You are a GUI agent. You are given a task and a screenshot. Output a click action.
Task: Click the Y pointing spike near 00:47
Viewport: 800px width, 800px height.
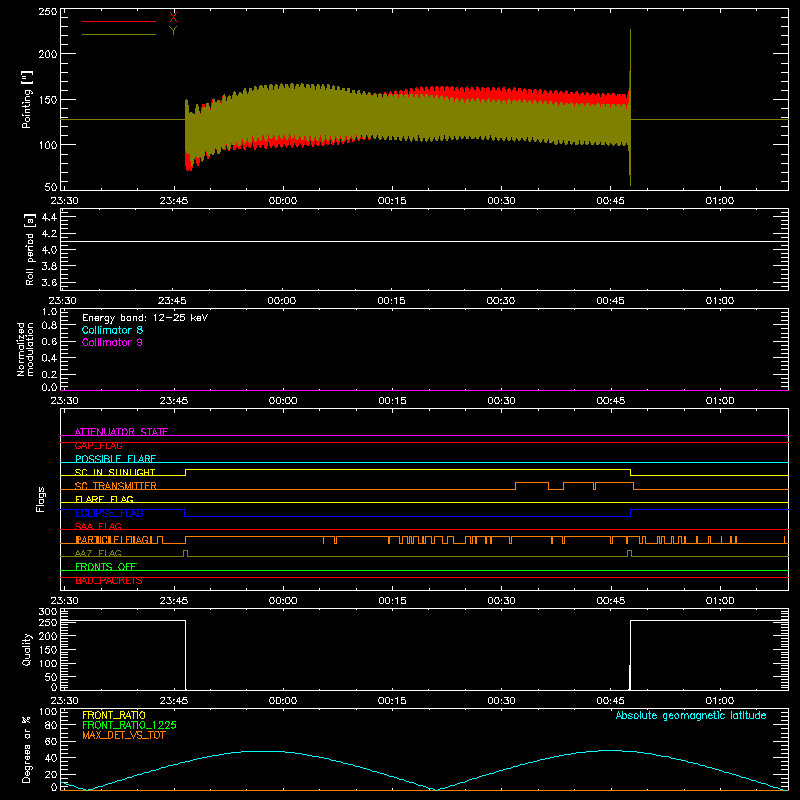tap(631, 107)
